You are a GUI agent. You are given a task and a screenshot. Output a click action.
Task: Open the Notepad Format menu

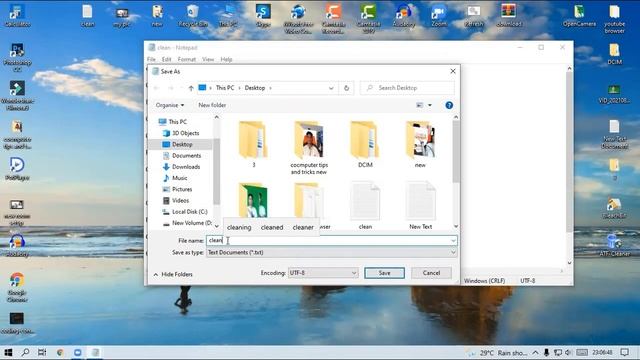(187, 59)
